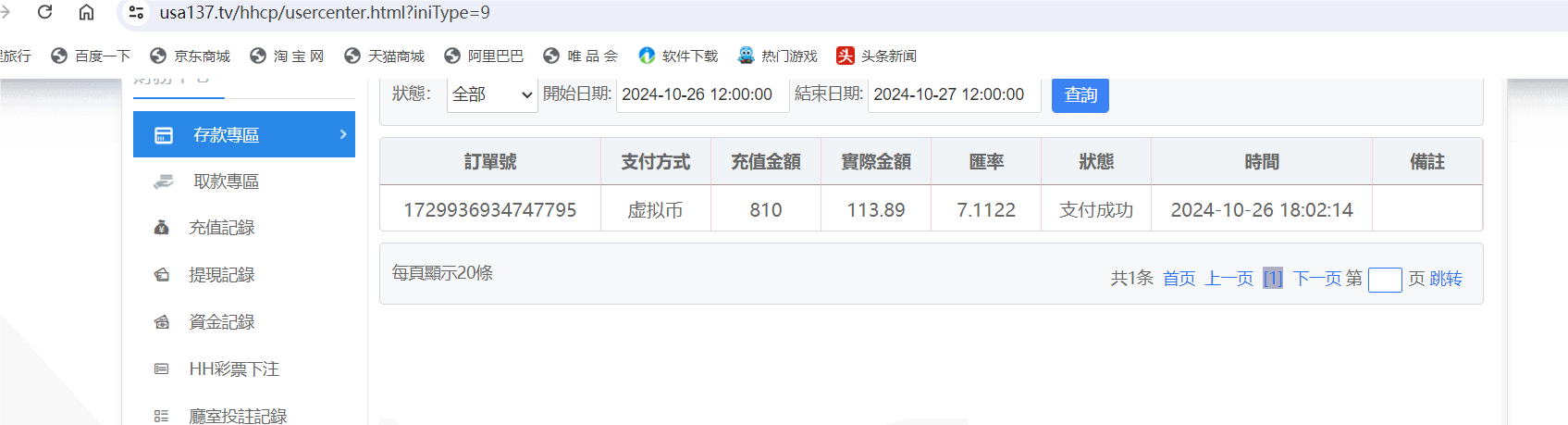The width and height of the screenshot is (1568, 425).
Task: Click the 資金記錄 icon
Action: point(161,322)
